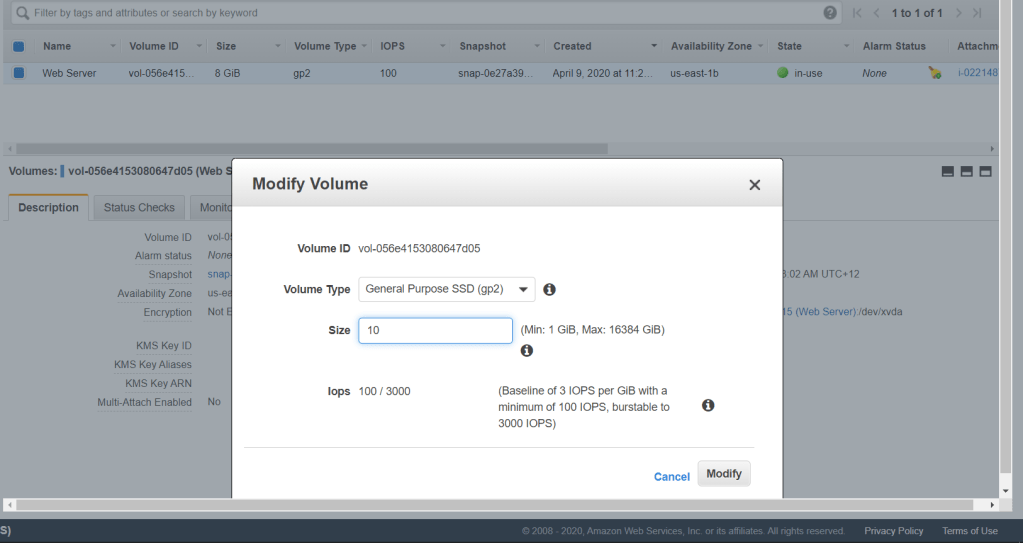Go to next page of results
Viewport: 1023px width, 543px height.
(x=958, y=13)
